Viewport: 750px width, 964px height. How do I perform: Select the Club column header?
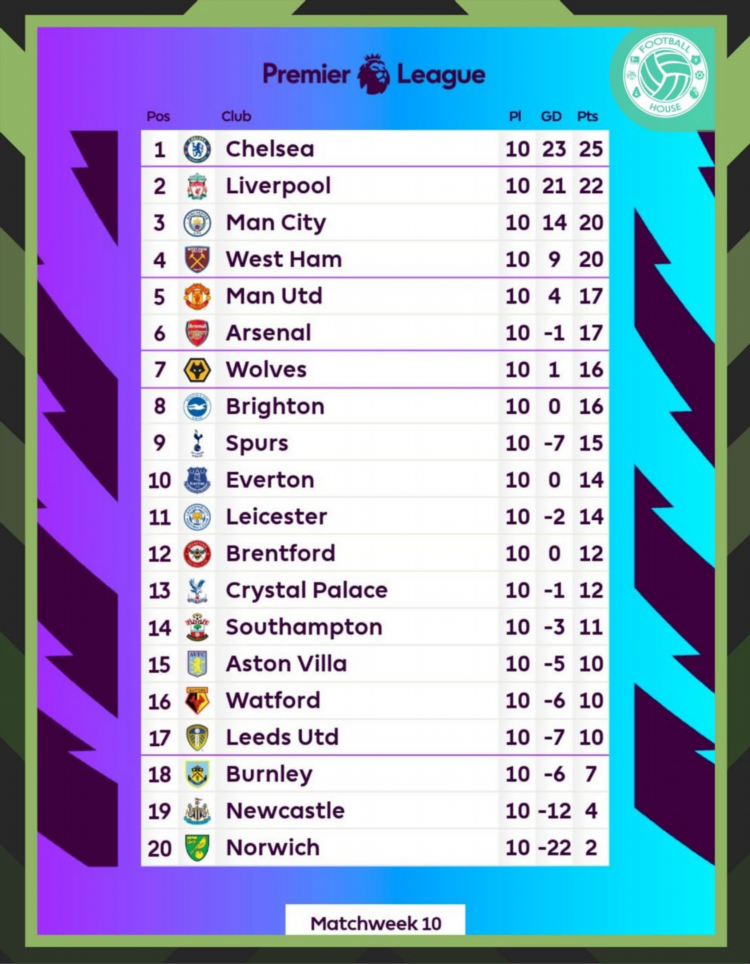237,116
